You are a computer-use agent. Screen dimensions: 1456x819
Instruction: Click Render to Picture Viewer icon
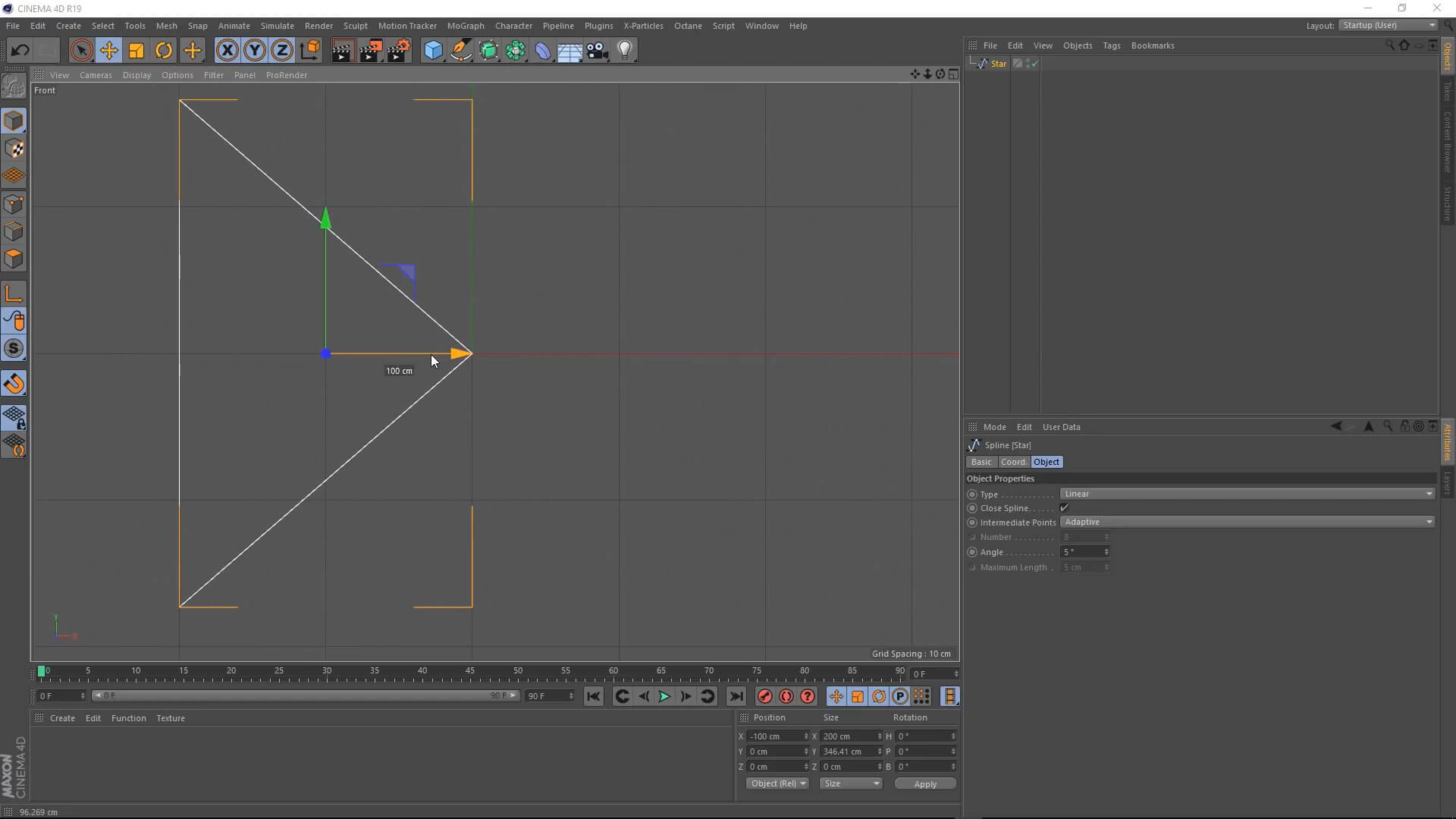pos(371,51)
